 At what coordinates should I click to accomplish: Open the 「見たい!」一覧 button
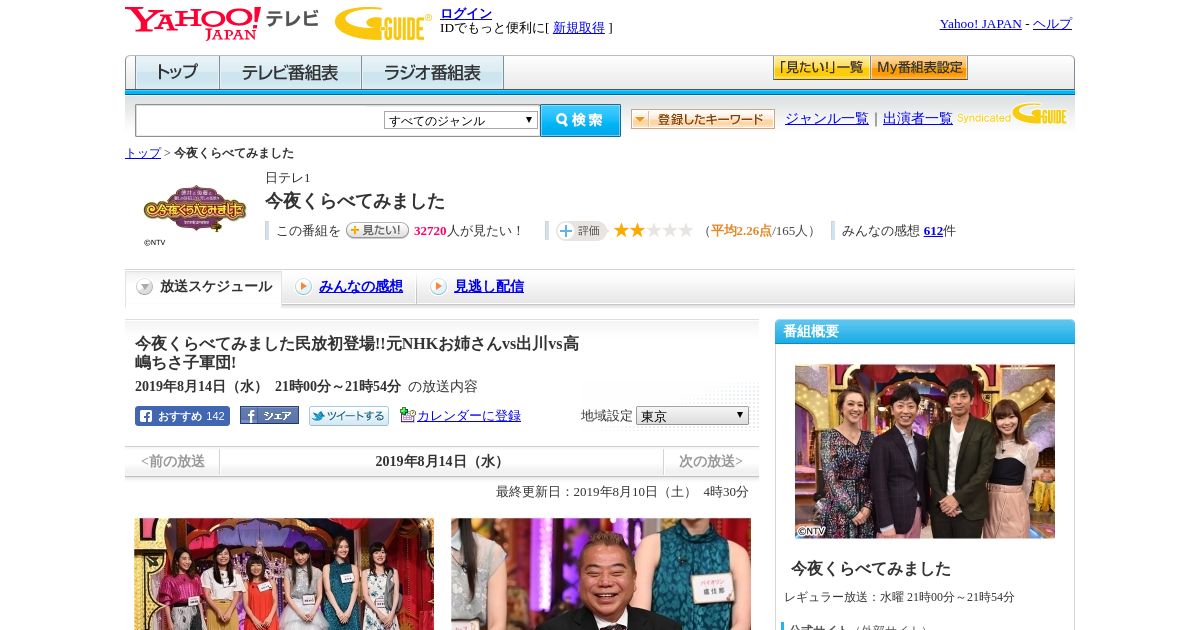coord(821,68)
